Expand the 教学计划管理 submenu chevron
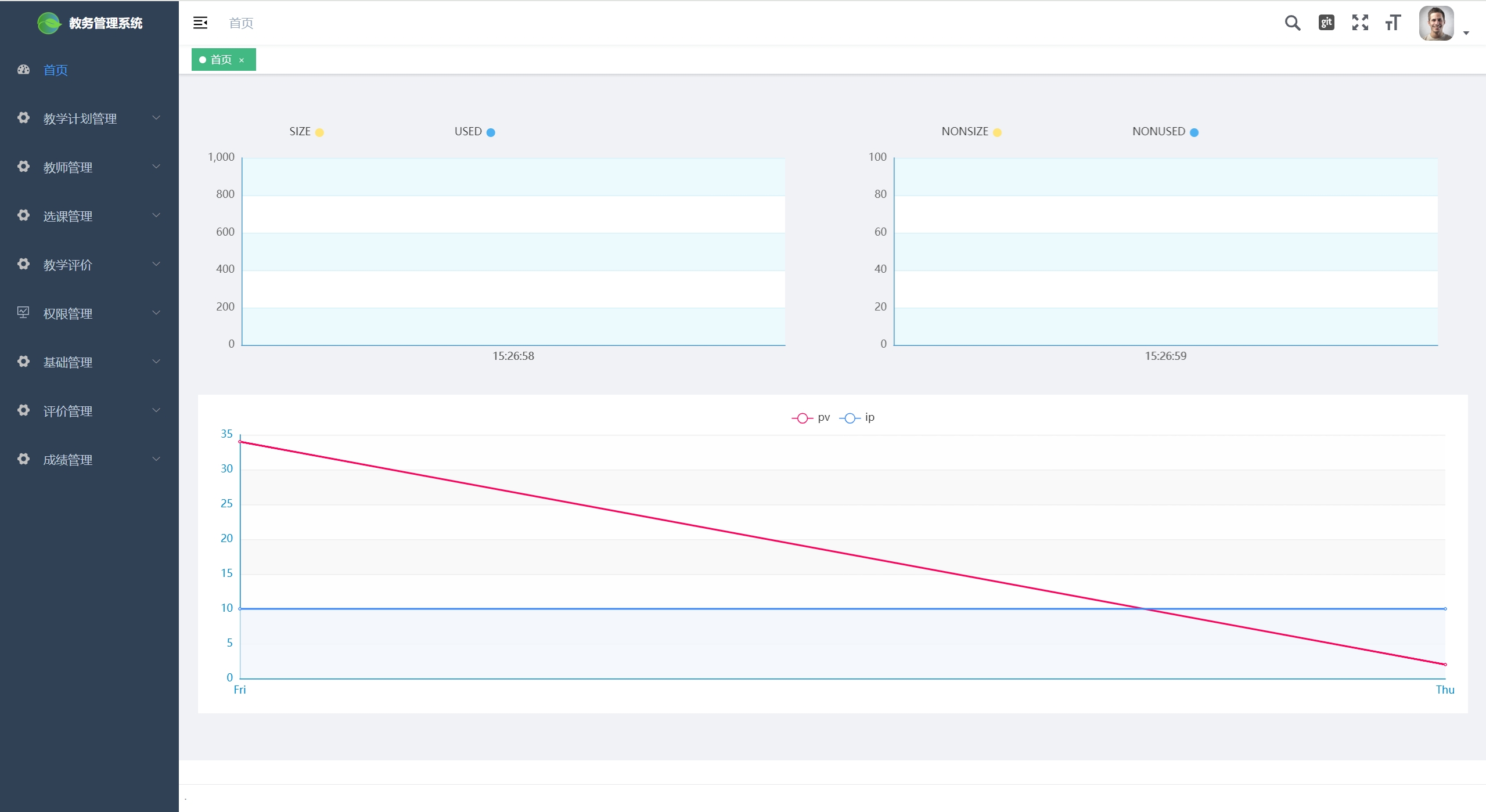Image resolution: width=1486 pixels, height=812 pixels. (x=156, y=118)
